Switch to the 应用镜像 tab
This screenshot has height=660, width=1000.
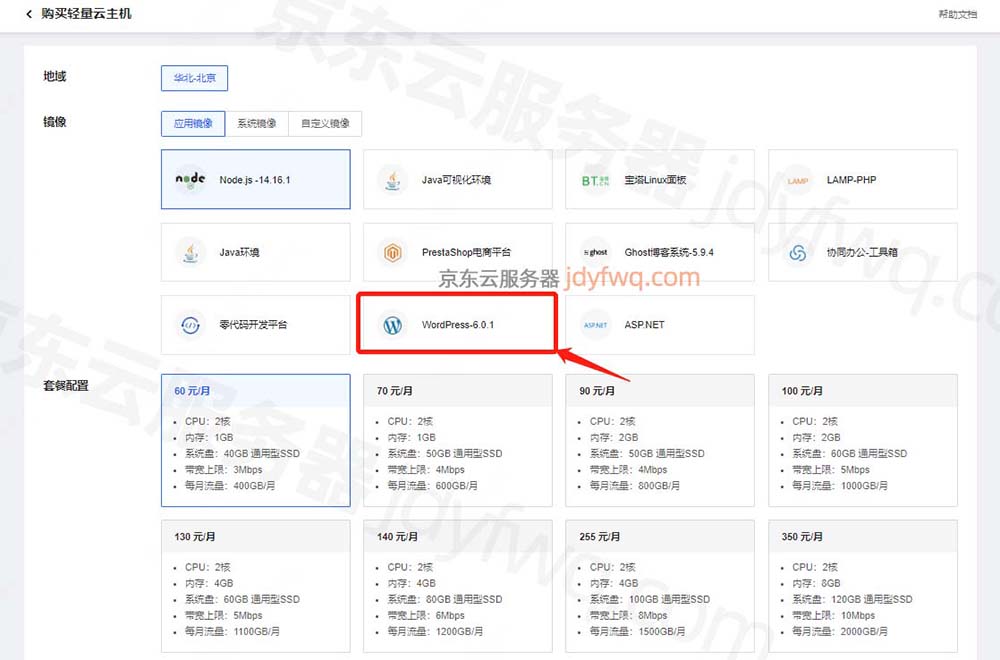click(193, 123)
